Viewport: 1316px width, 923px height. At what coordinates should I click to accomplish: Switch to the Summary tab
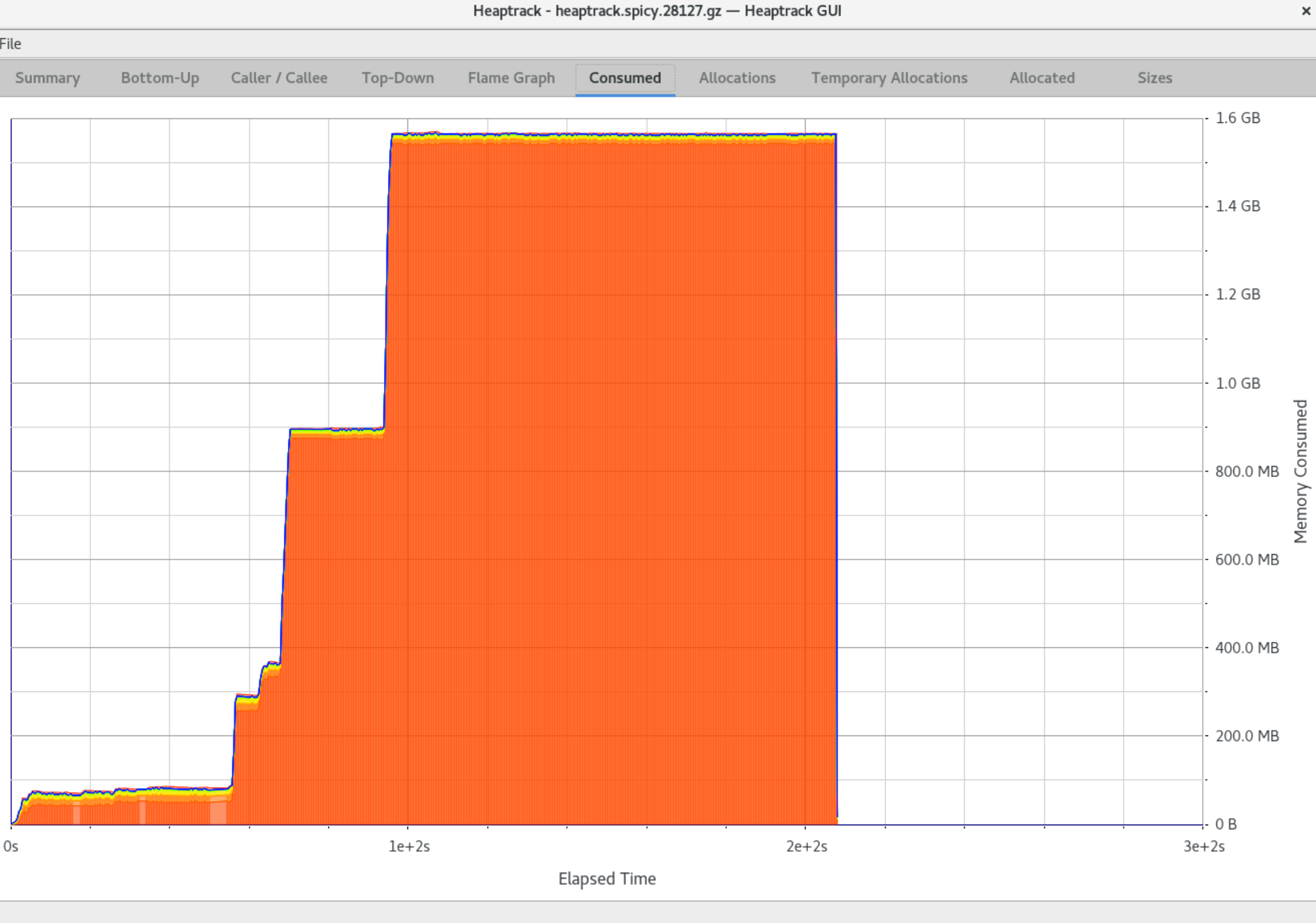[47, 78]
